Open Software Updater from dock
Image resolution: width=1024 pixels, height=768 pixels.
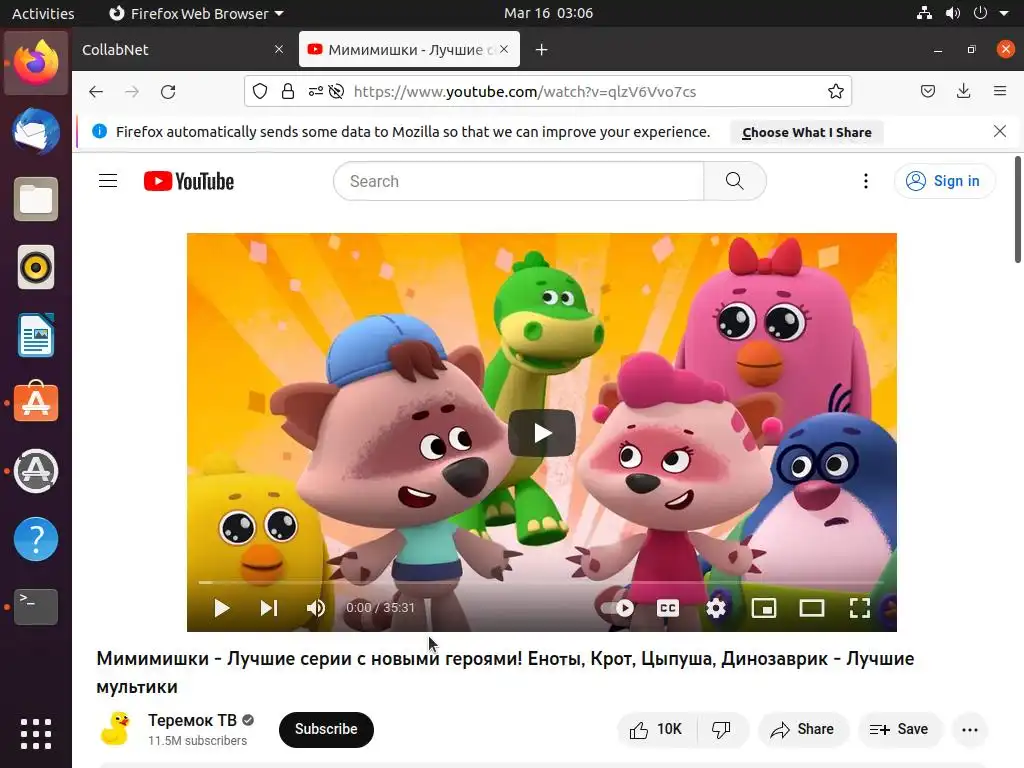click(36, 471)
